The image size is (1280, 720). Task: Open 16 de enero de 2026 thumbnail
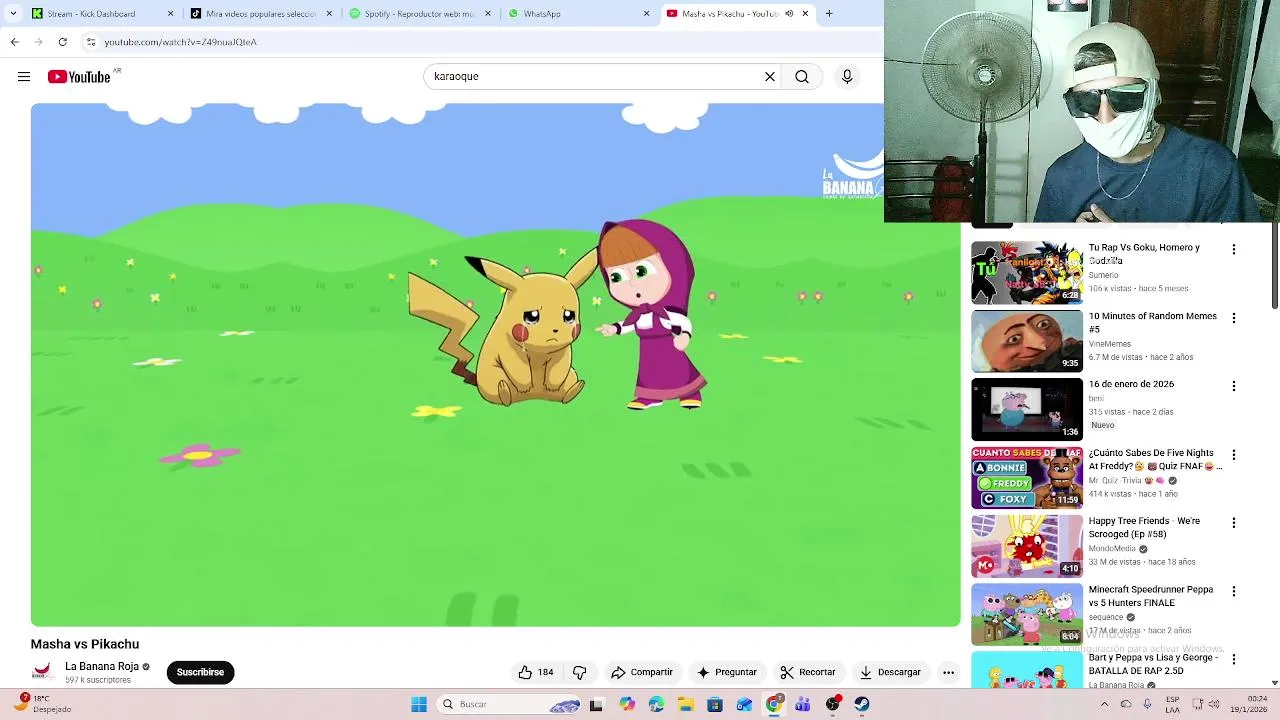pyautogui.click(x=1027, y=409)
